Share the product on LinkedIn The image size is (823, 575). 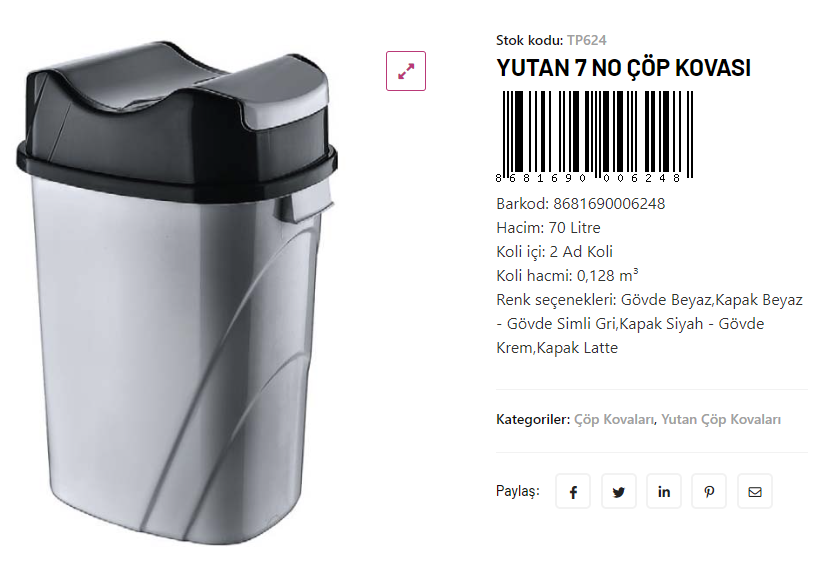point(664,492)
